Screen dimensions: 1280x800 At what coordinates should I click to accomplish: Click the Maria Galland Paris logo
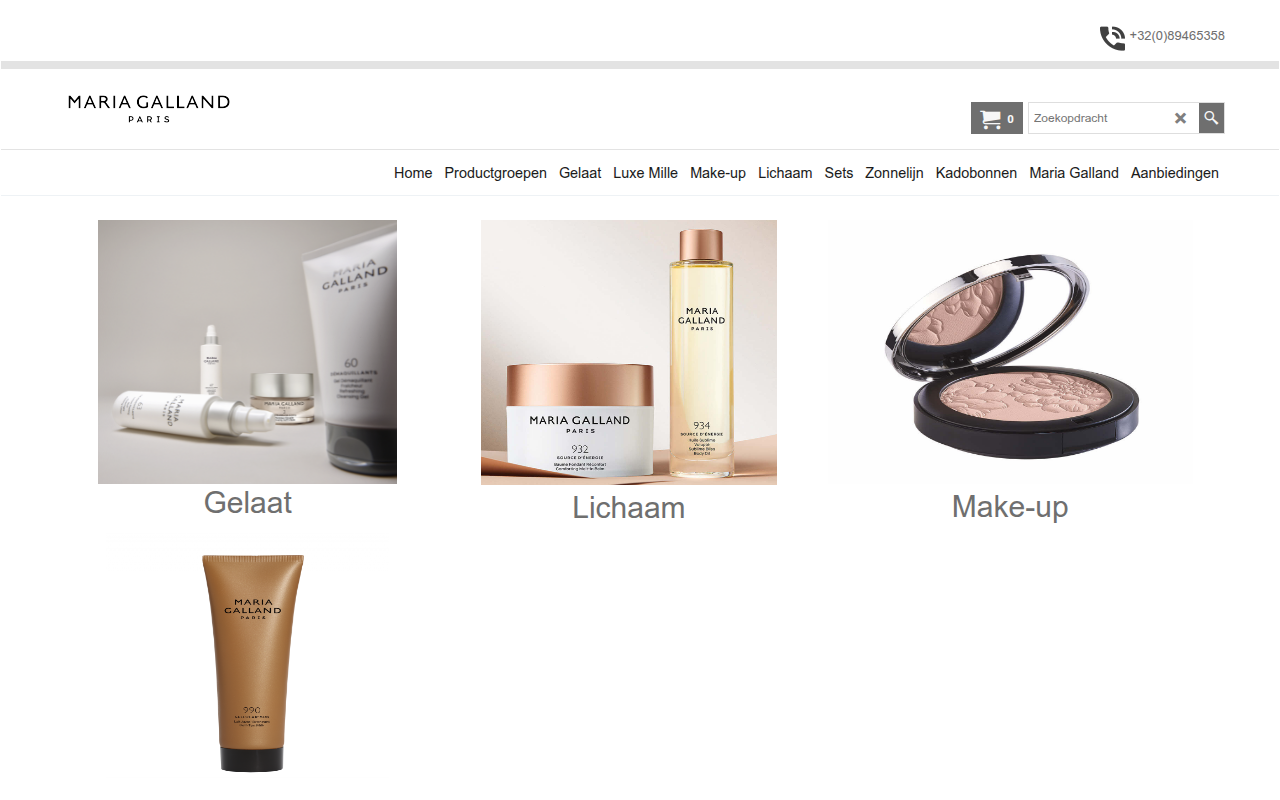(x=149, y=108)
